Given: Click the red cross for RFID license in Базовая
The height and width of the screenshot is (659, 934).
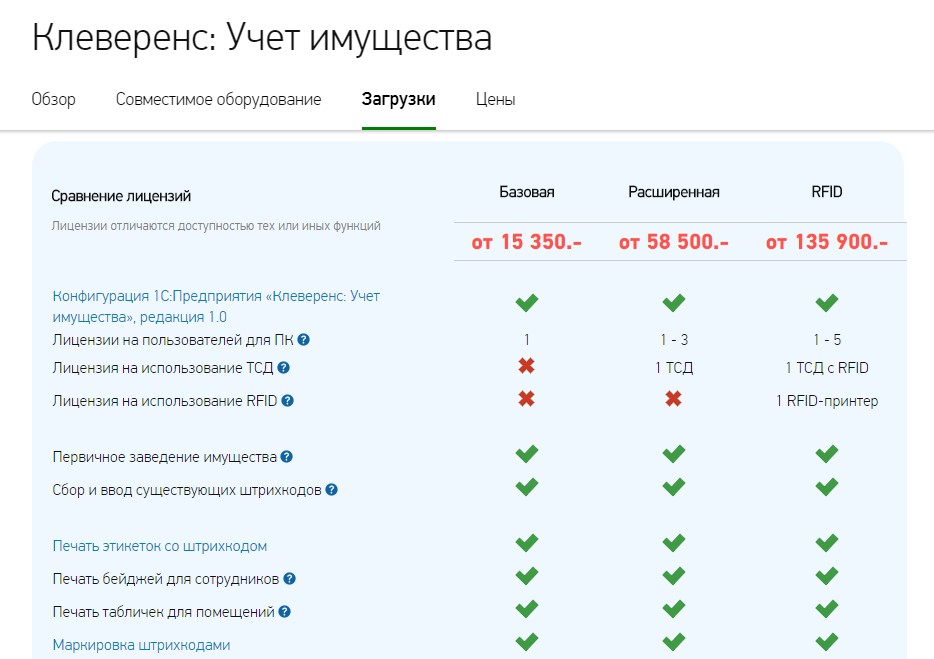Looking at the screenshot, I should coord(527,399).
